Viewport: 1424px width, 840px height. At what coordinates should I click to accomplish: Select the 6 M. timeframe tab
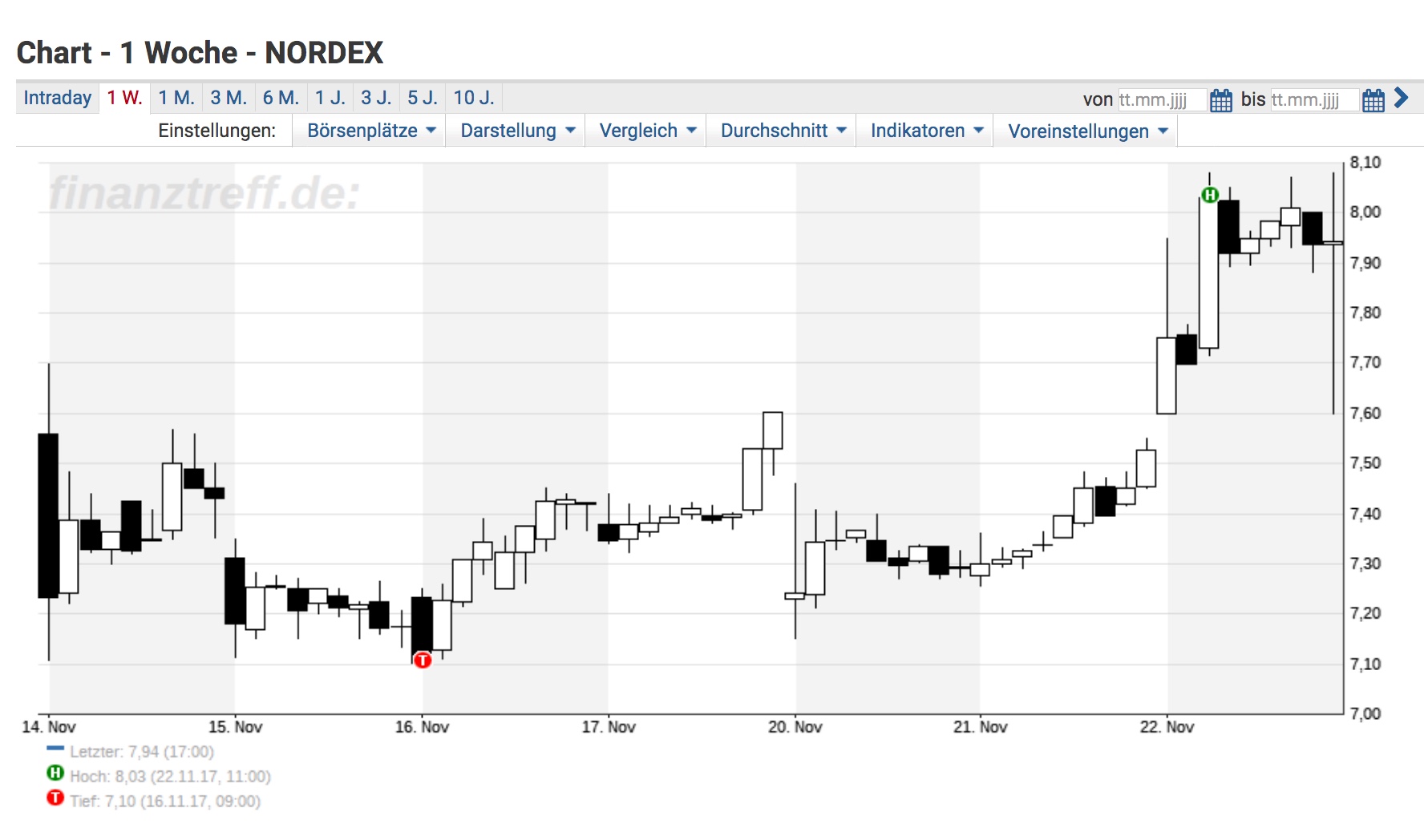(281, 98)
